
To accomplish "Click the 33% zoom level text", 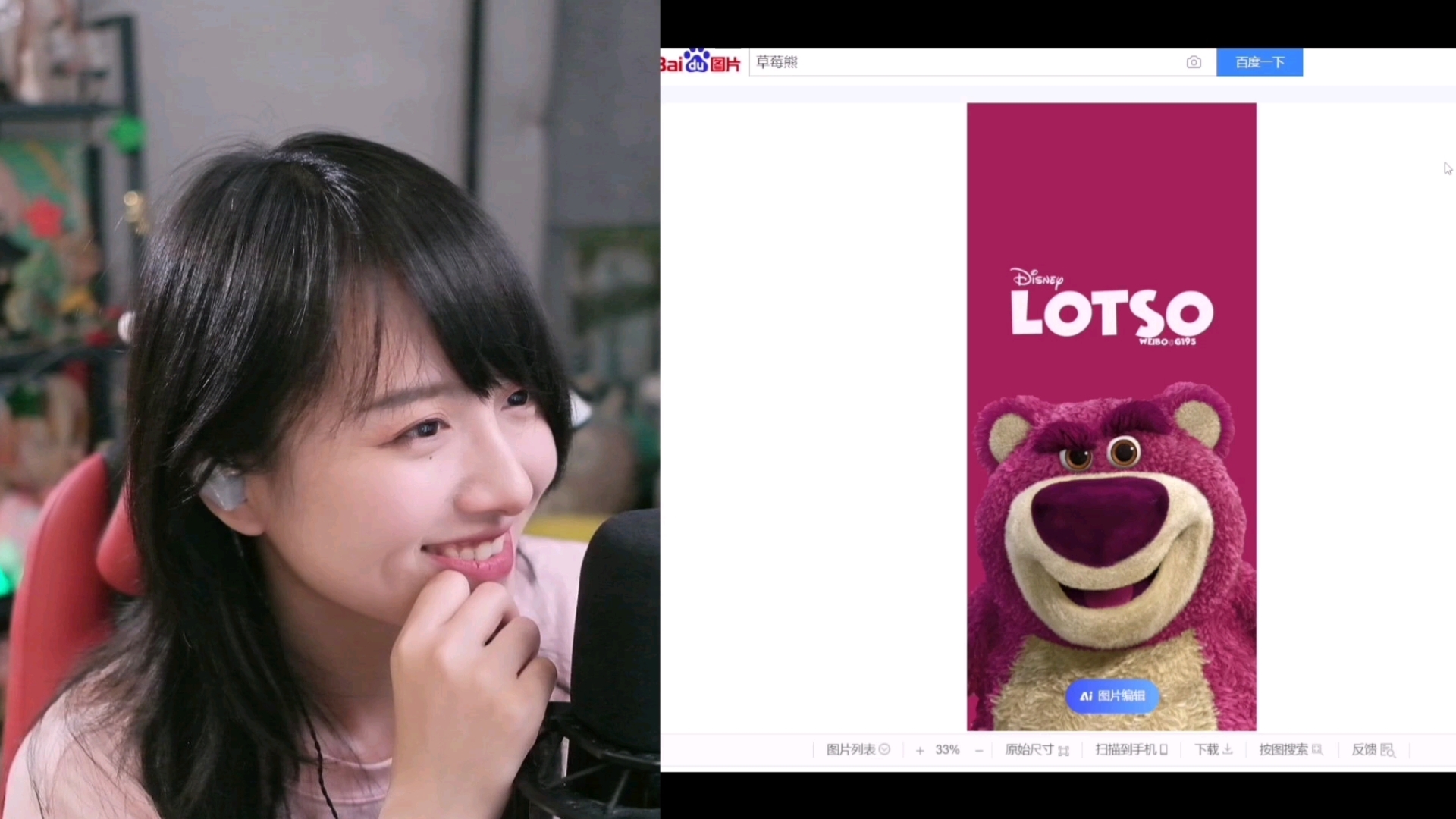I will [x=948, y=749].
